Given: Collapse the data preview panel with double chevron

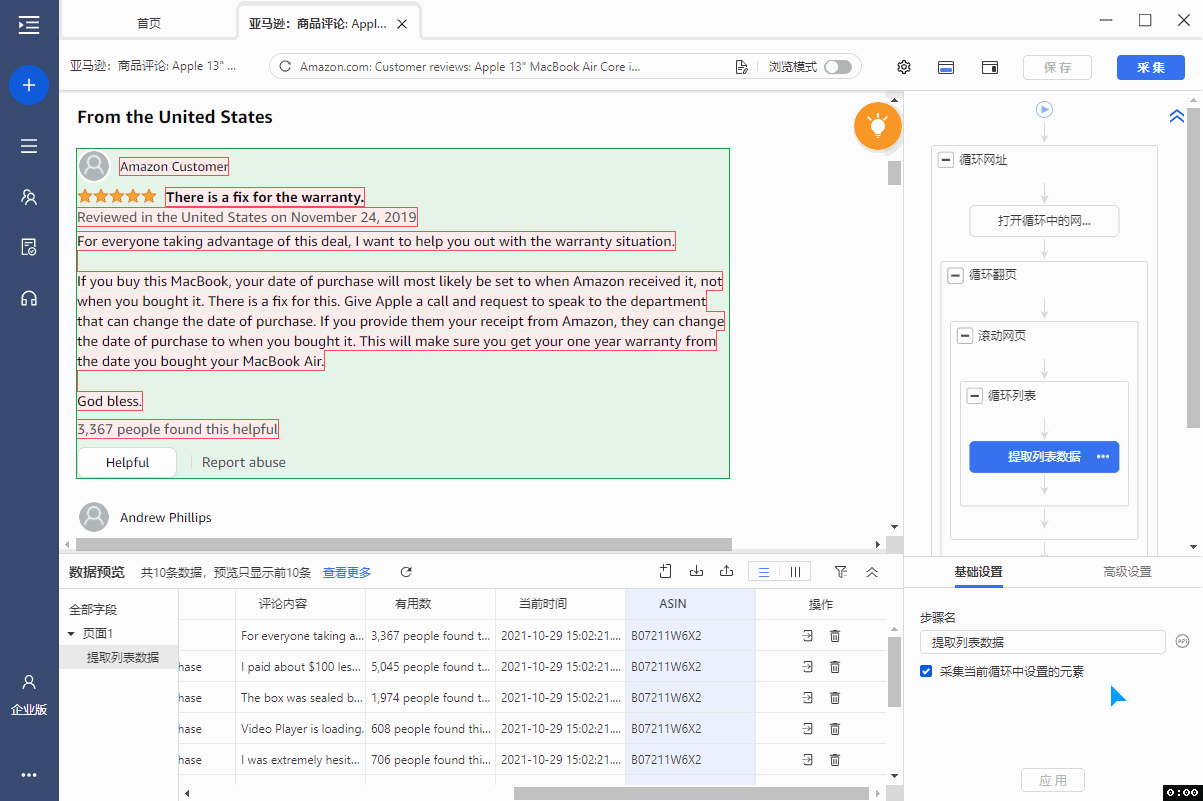Looking at the screenshot, I should coord(872,572).
